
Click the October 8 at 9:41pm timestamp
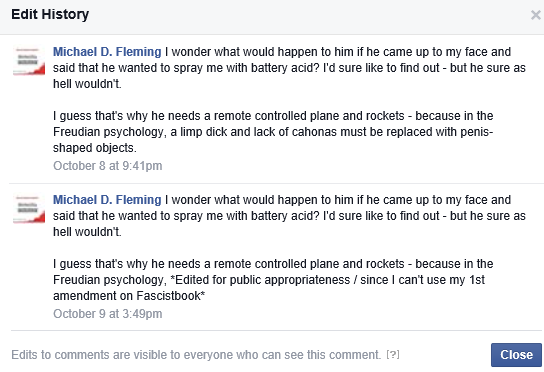(x=108, y=166)
